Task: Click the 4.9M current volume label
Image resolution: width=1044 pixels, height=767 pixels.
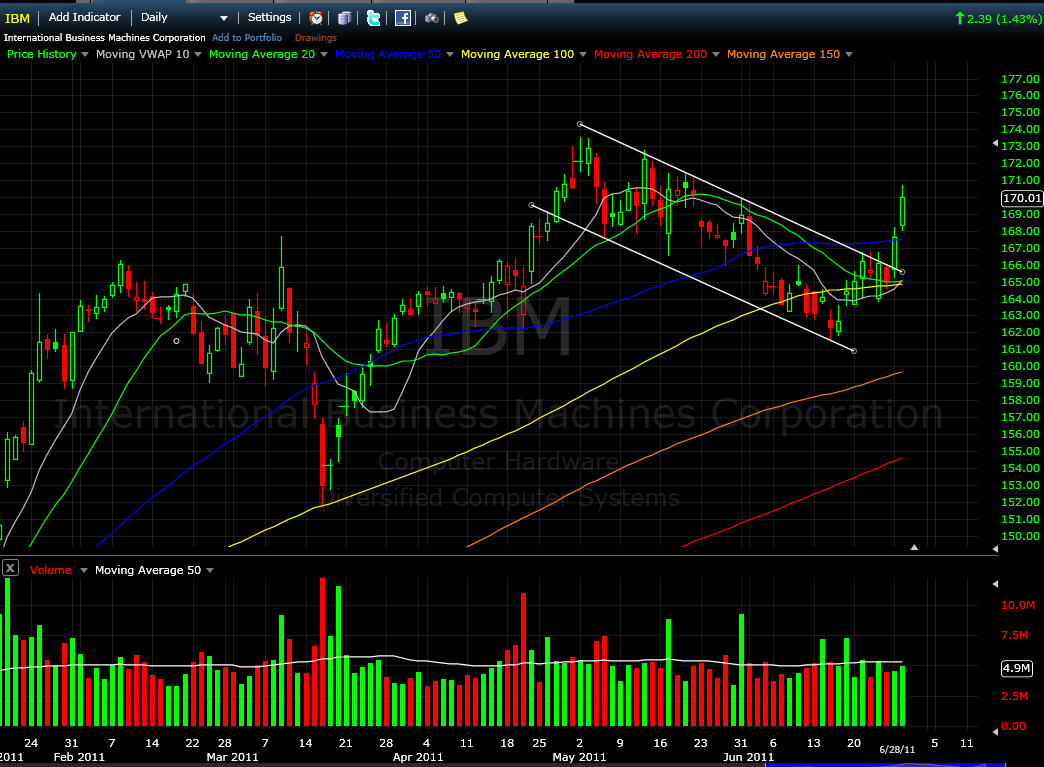Action: coord(1017,668)
